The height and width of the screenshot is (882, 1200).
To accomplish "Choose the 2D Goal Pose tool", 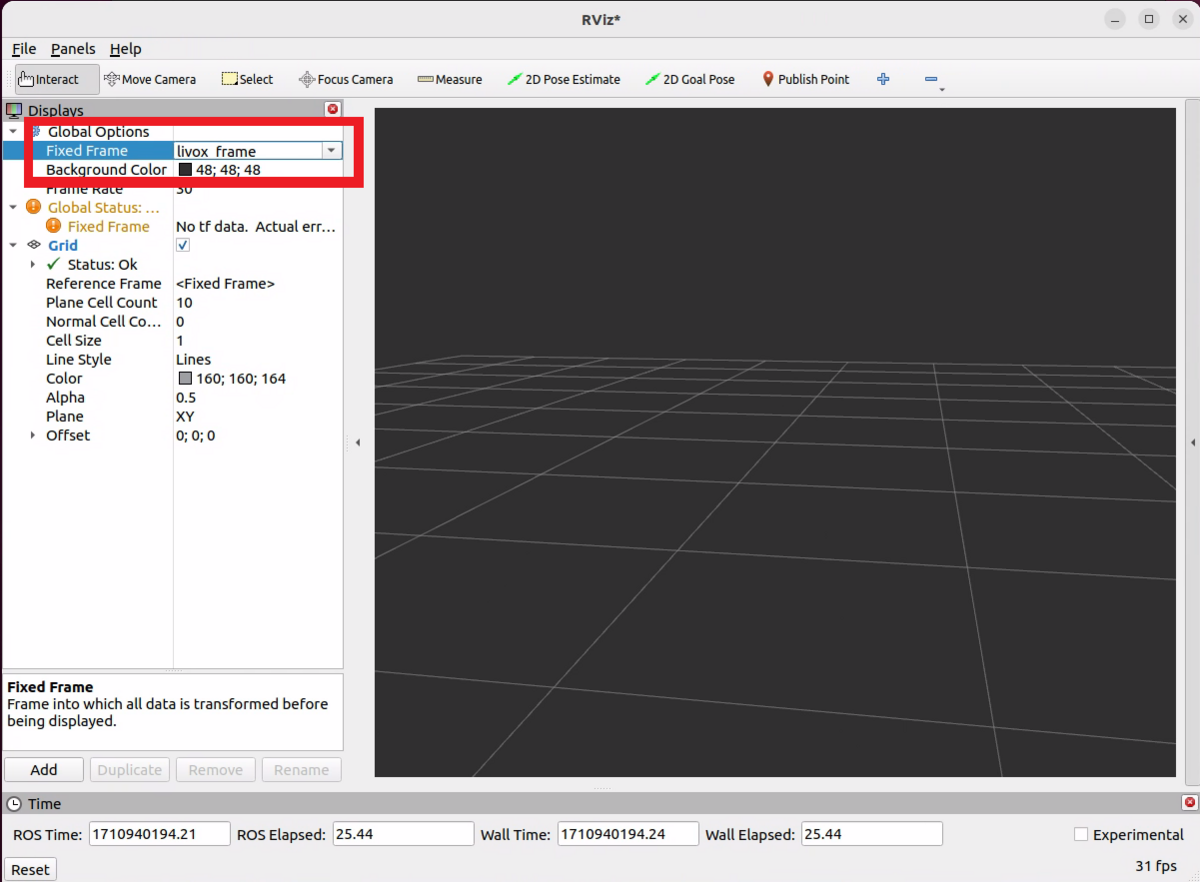I will [x=690, y=78].
